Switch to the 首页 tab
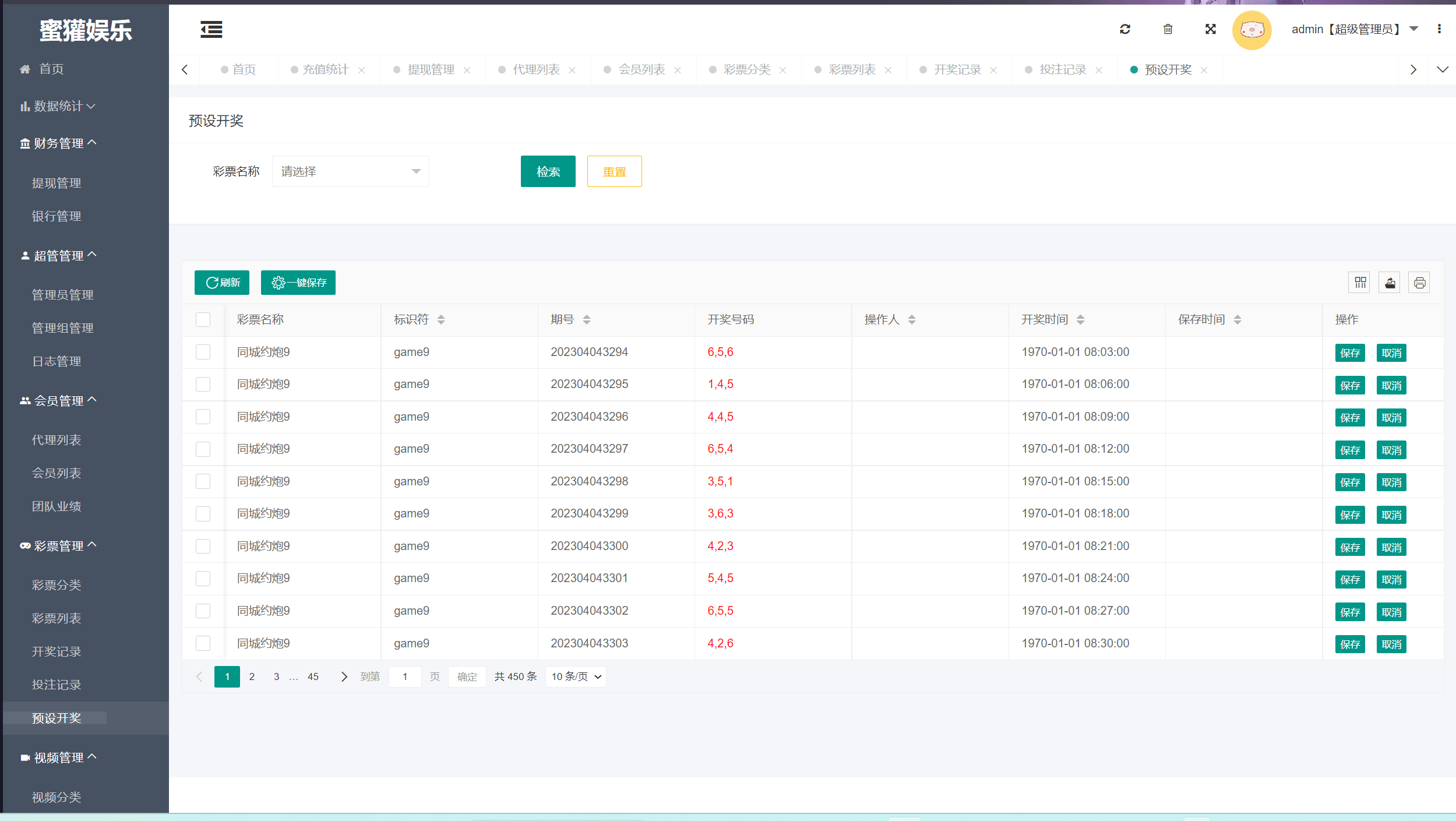This screenshot has height=821, width=1456. tap(239, 70)
